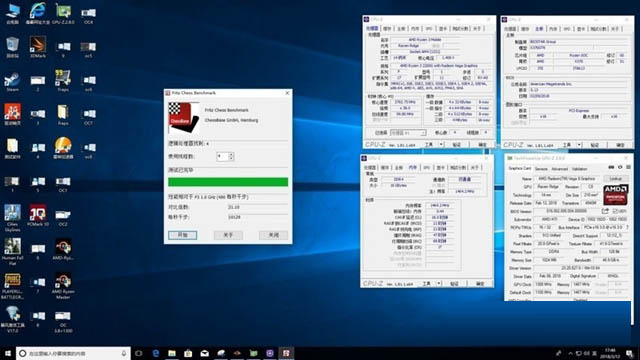This screenshot has height=360, width=640.
Task: Click the ChessBase logo in Fritz Chess Benchmark
Action: [x=183, y=118]
